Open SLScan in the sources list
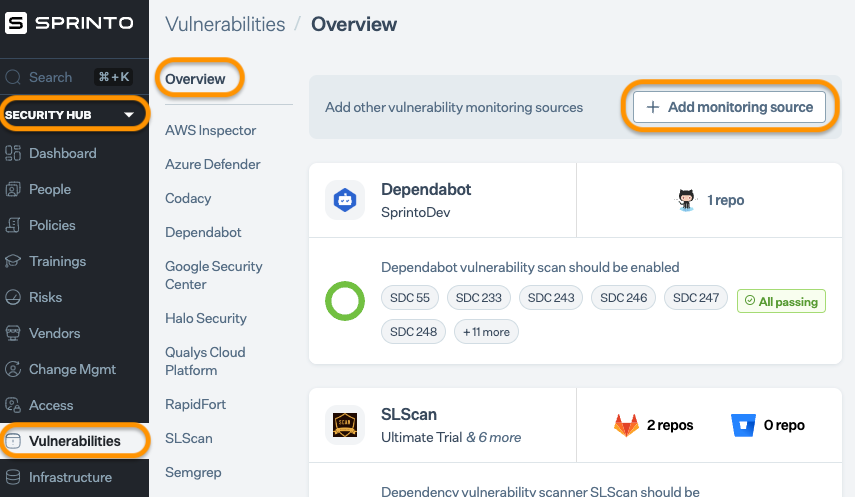The image size is (855, 497). point(189,438)
